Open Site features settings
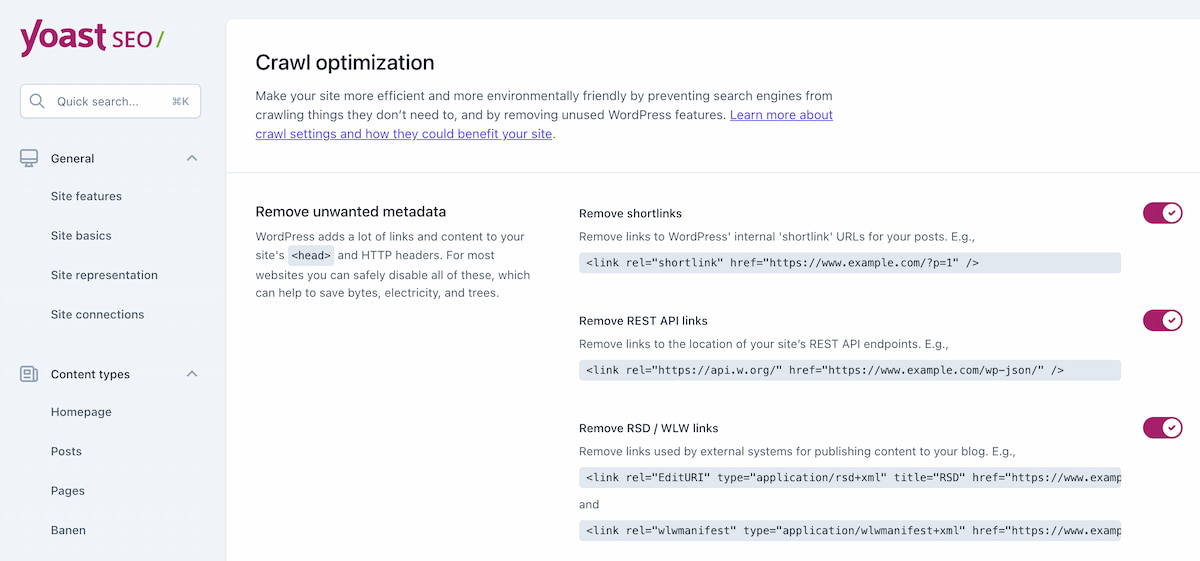The width and height of the screenshot is (1200, 561). click(86, 196)
